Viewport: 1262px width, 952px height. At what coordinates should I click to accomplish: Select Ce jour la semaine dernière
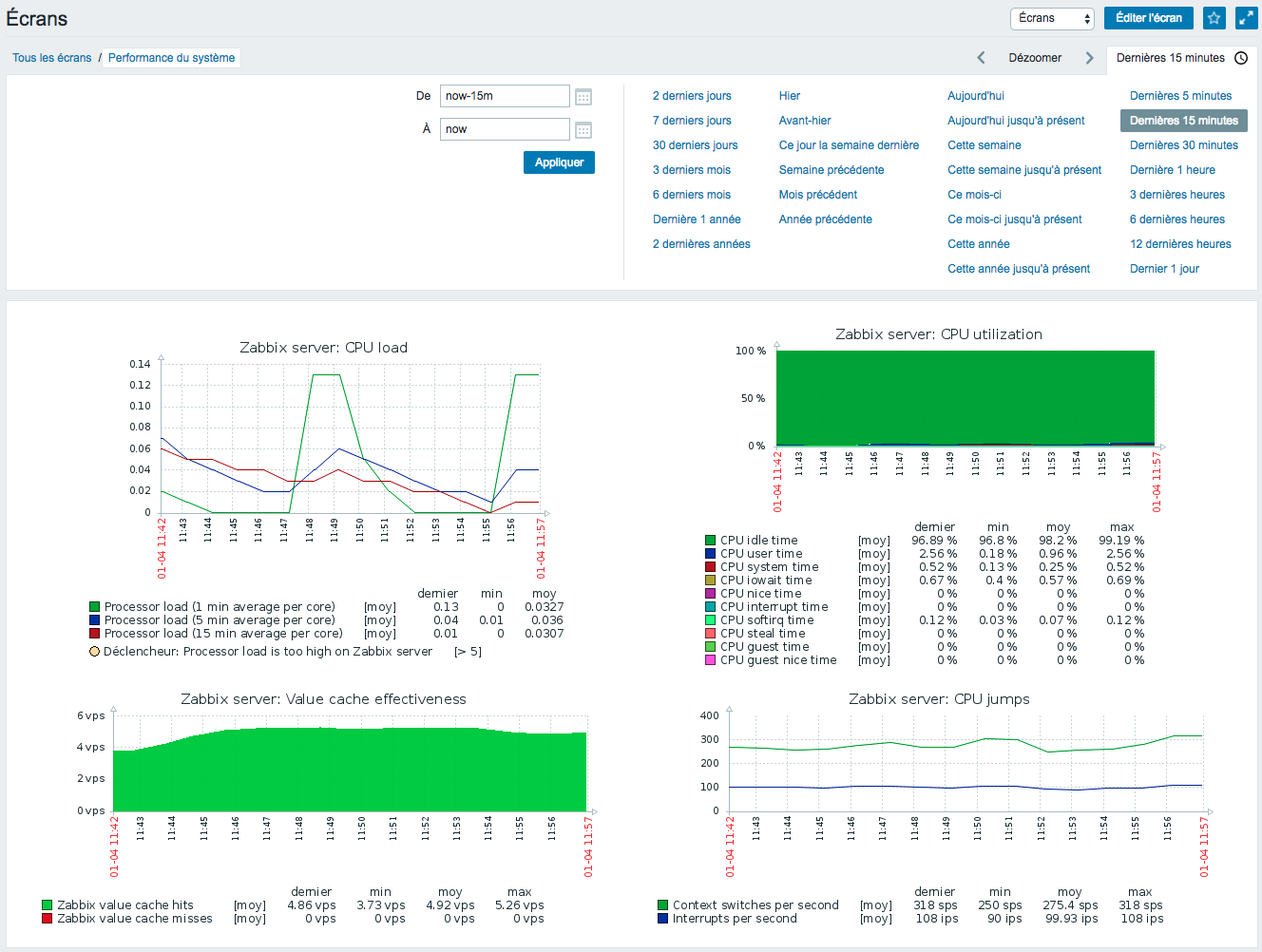point(849,145)
